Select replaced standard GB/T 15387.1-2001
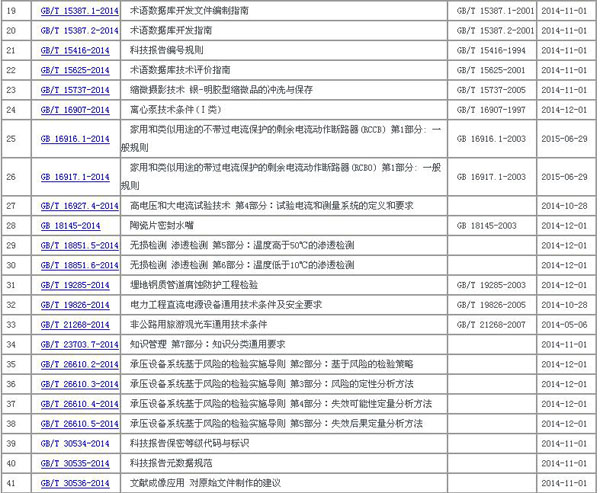600x493 pixels. click(x=495, y=11)
